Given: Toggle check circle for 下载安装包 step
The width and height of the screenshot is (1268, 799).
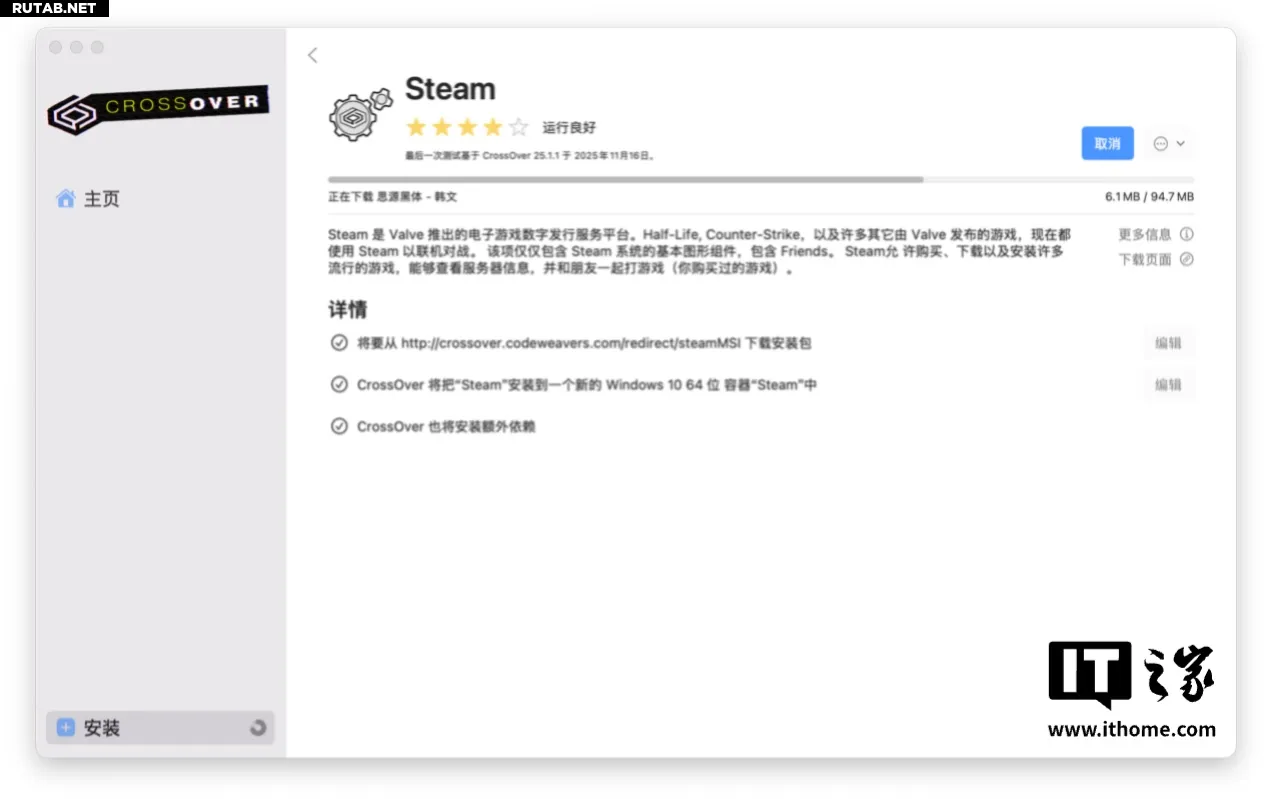Looking at the screenshot, I should [339, 343].
